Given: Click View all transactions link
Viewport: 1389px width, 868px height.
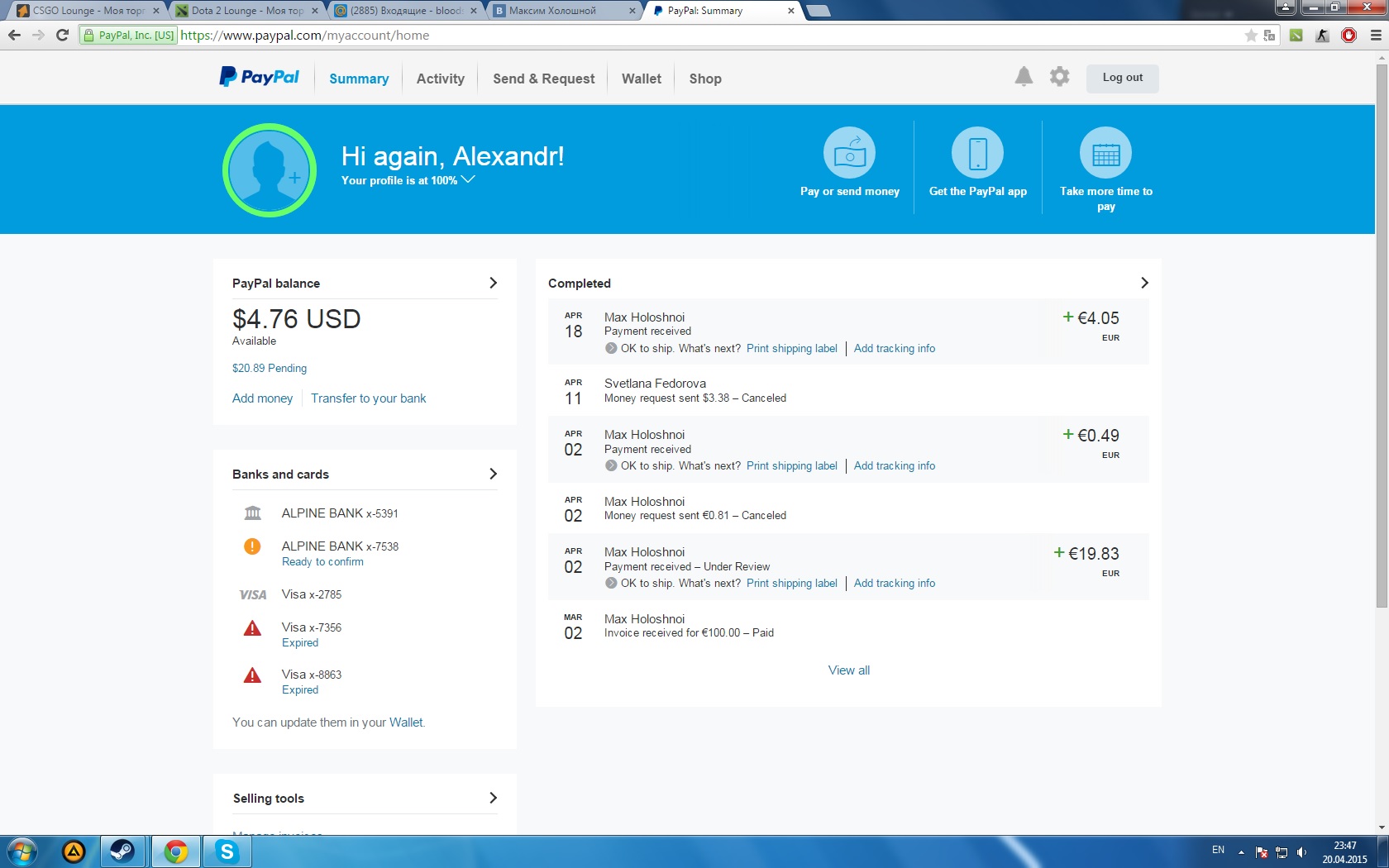Looking at the screenshot, I should pos(849,670).
